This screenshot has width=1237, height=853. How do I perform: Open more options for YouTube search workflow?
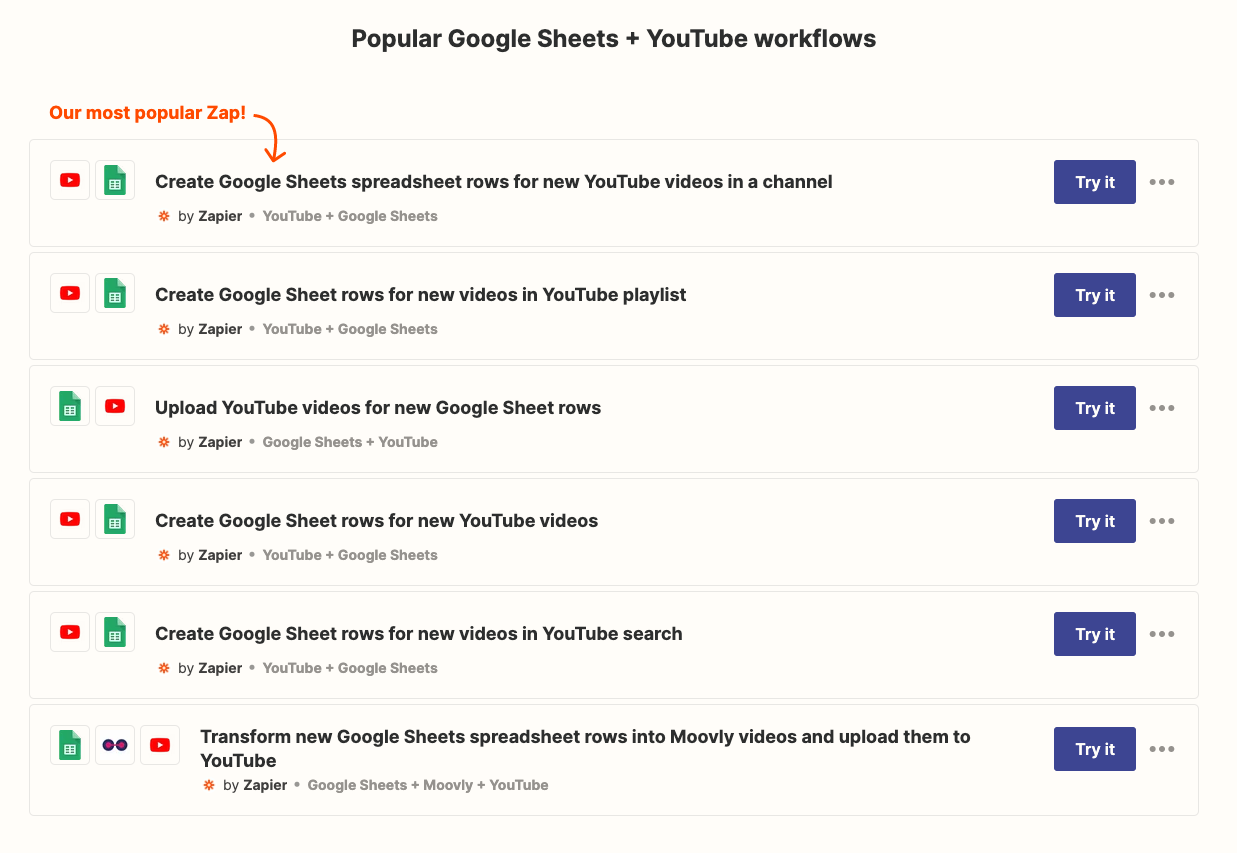coord(1162,634)
